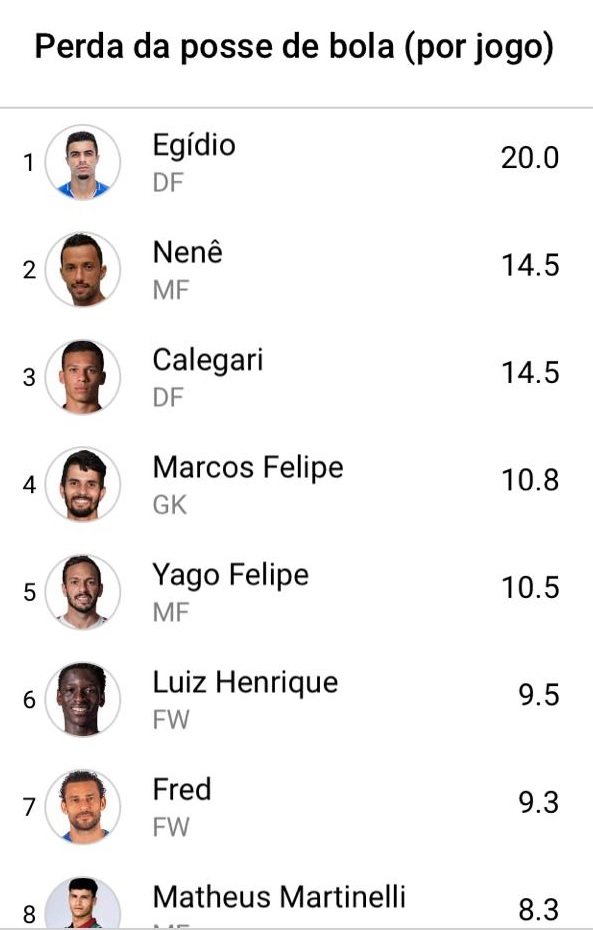Select the Calegari name entry
The width and height of the screenshot is (593, 930).
click(x=208, y=361)
